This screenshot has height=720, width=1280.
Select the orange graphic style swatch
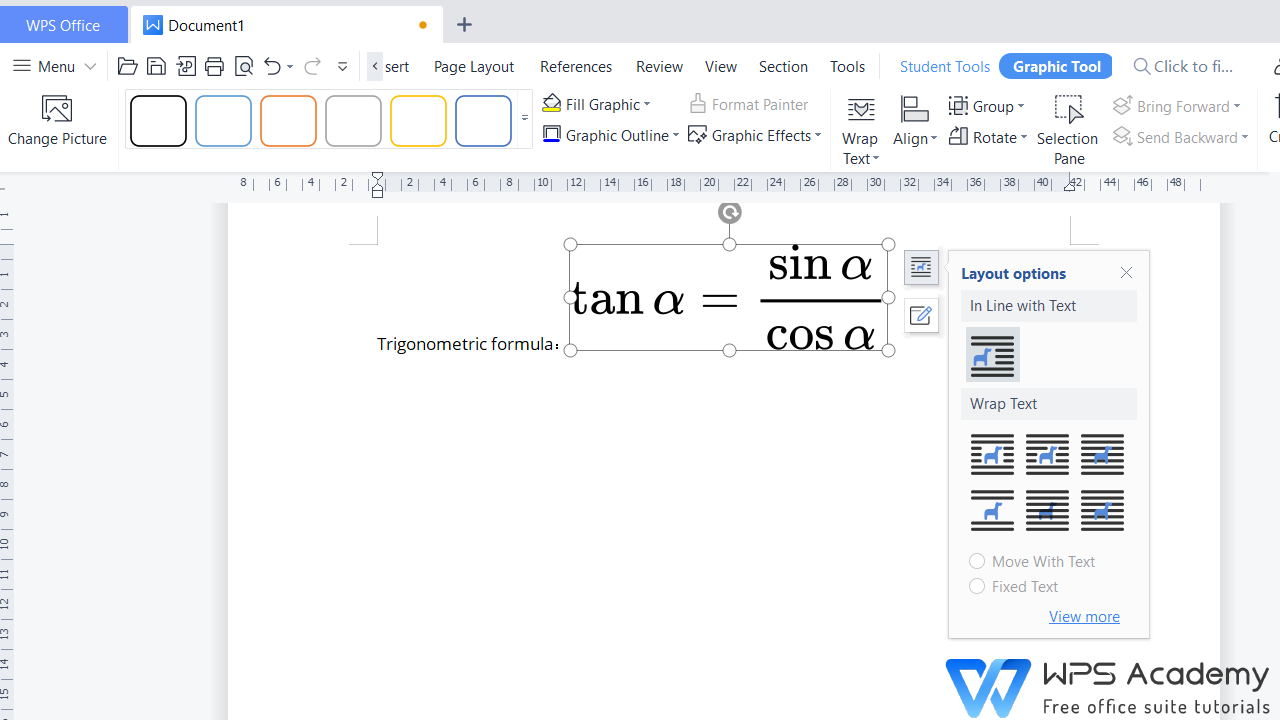click(x=288, y=120)
